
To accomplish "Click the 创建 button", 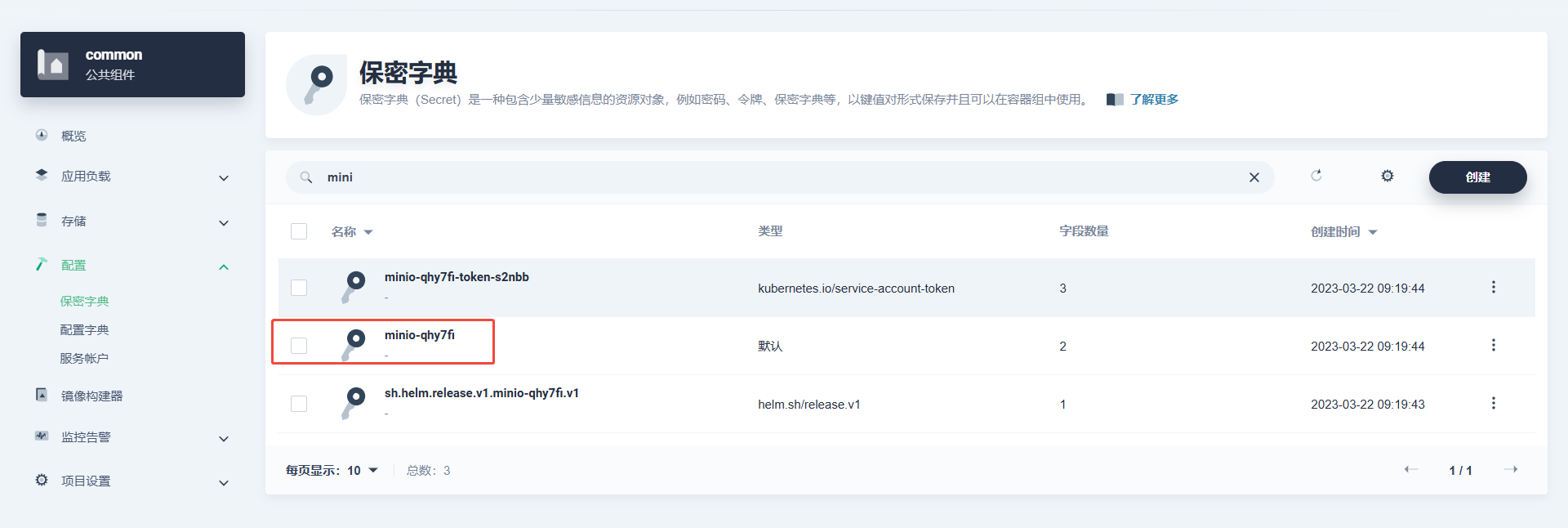I will (x=1477, y=177).
